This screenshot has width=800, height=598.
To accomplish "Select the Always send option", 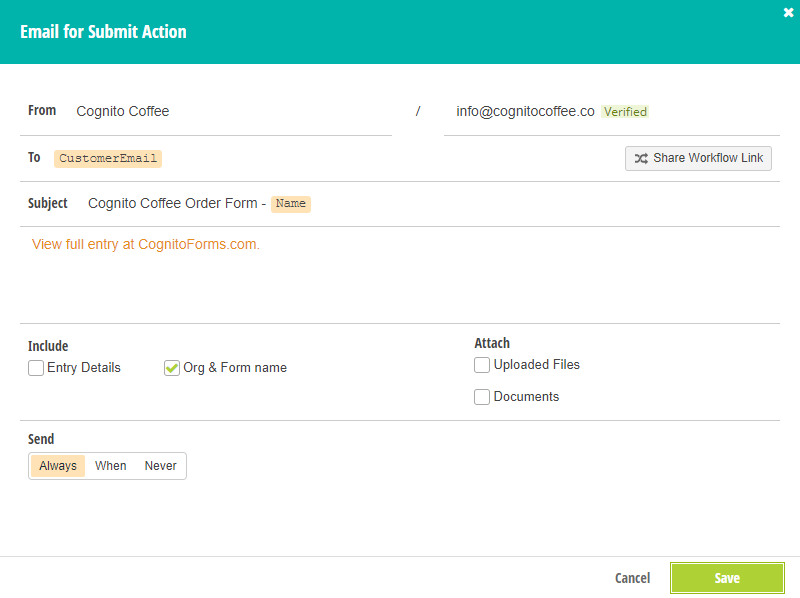I will (x=58, y=466).
